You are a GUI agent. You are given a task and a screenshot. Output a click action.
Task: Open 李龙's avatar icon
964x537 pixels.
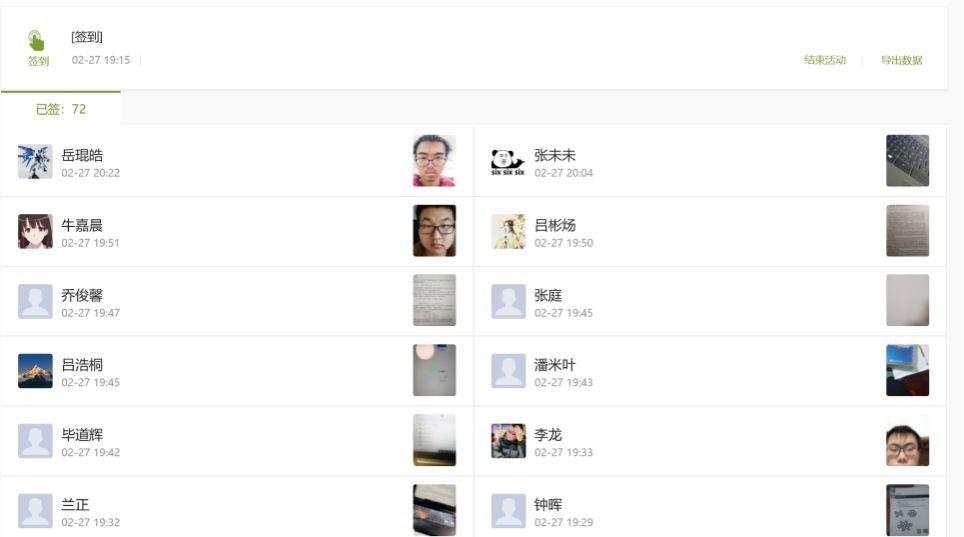(x=508, y=441)
